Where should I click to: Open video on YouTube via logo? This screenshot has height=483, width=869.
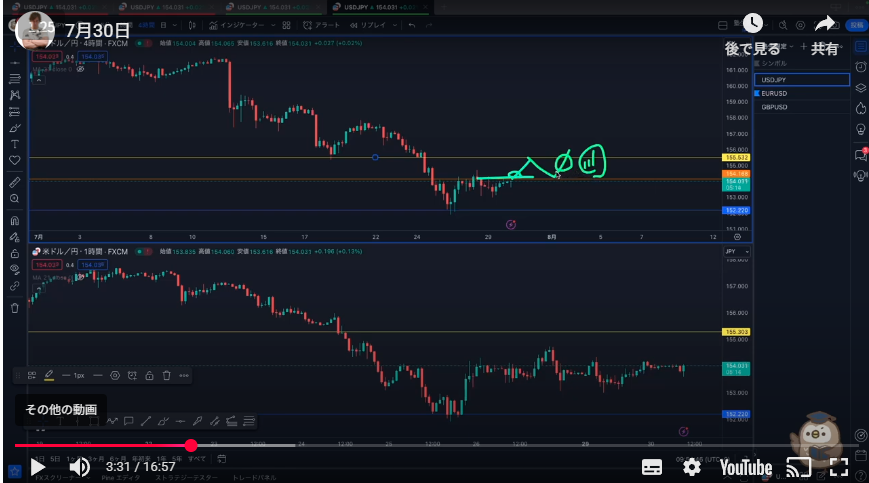click(745, 467)
